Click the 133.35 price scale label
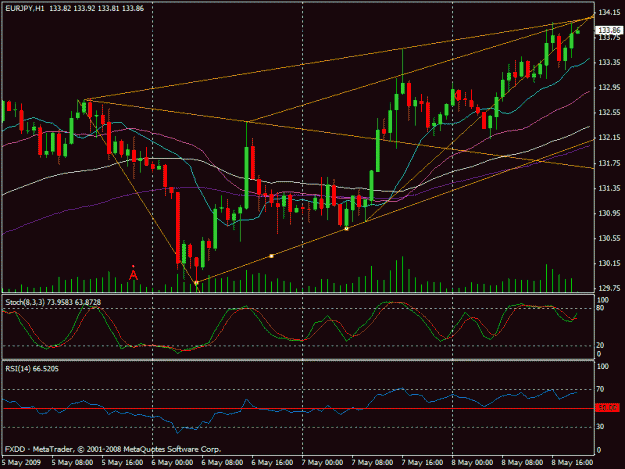625x469 pixels. click(x=610, y=63)
